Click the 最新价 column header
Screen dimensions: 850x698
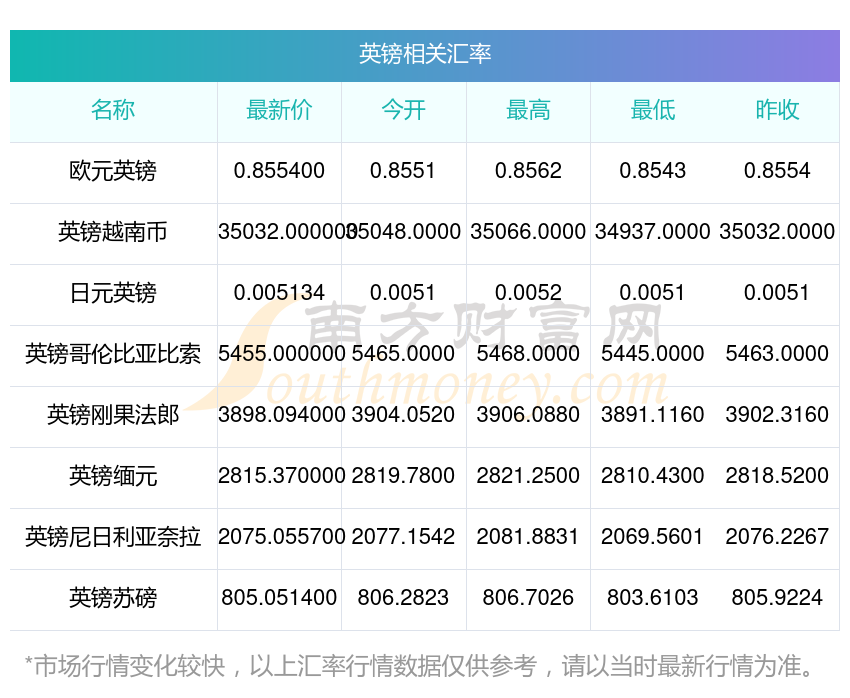click(x=279, y=110)
